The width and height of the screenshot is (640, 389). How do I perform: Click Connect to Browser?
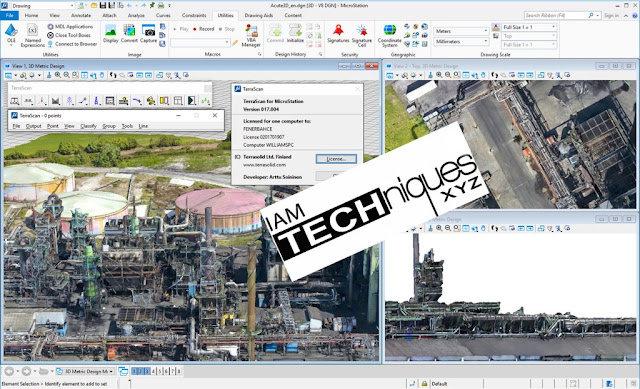click(72, 44)
